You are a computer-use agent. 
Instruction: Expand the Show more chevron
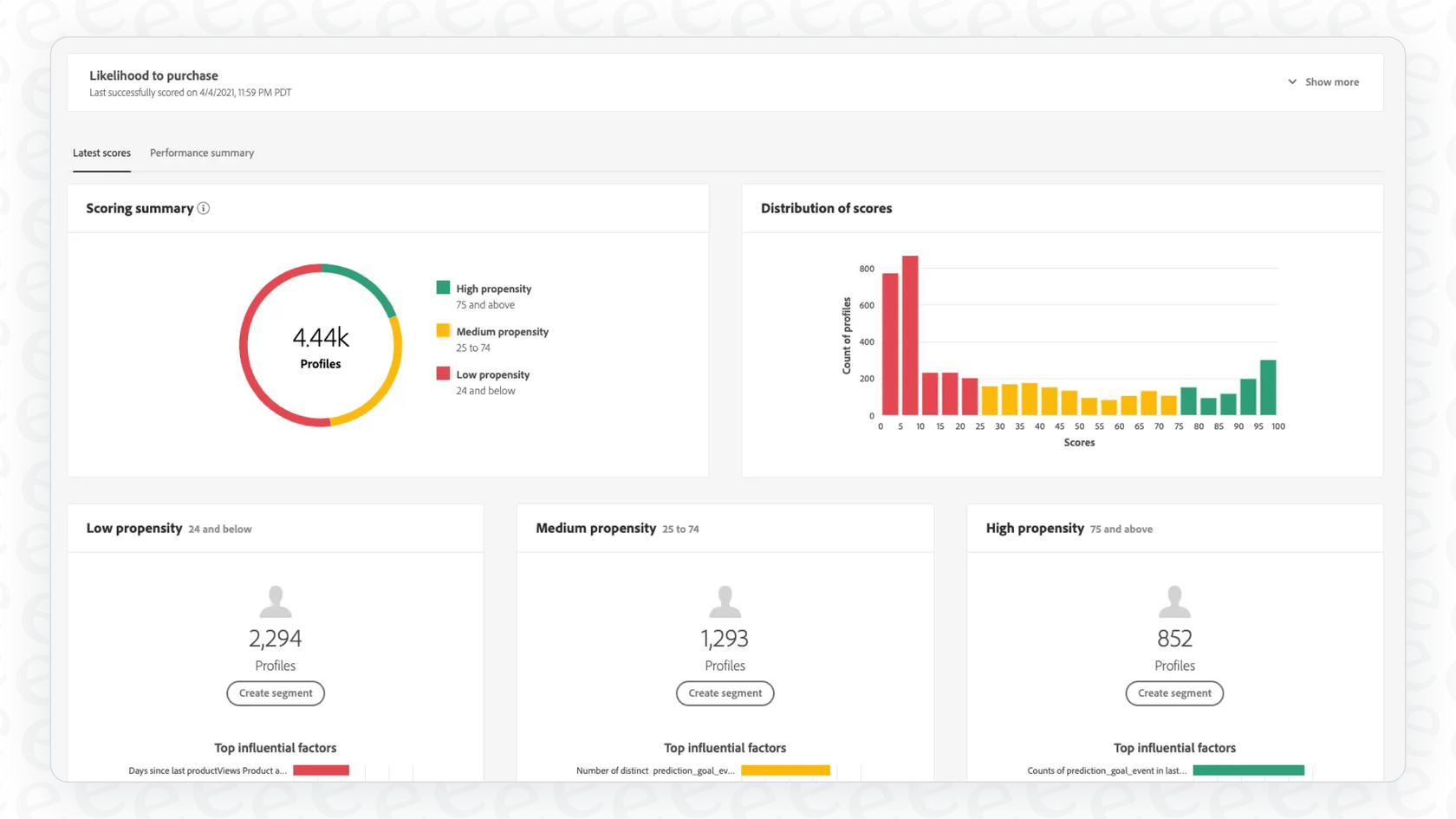tap(1291, 81)
